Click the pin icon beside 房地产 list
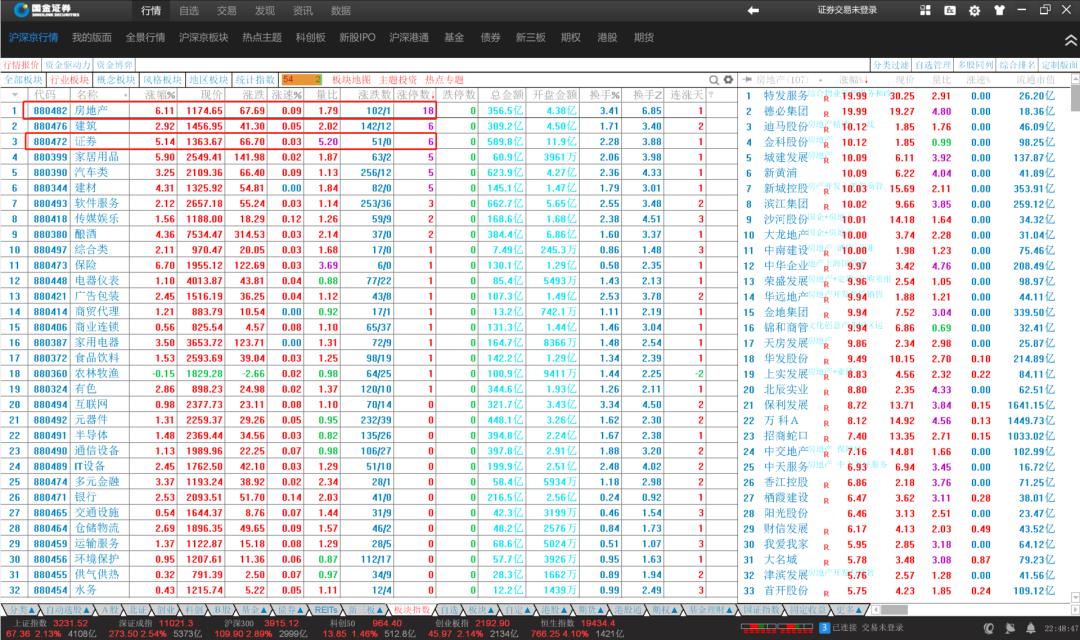1080x640 pixels. coord(748,79)
